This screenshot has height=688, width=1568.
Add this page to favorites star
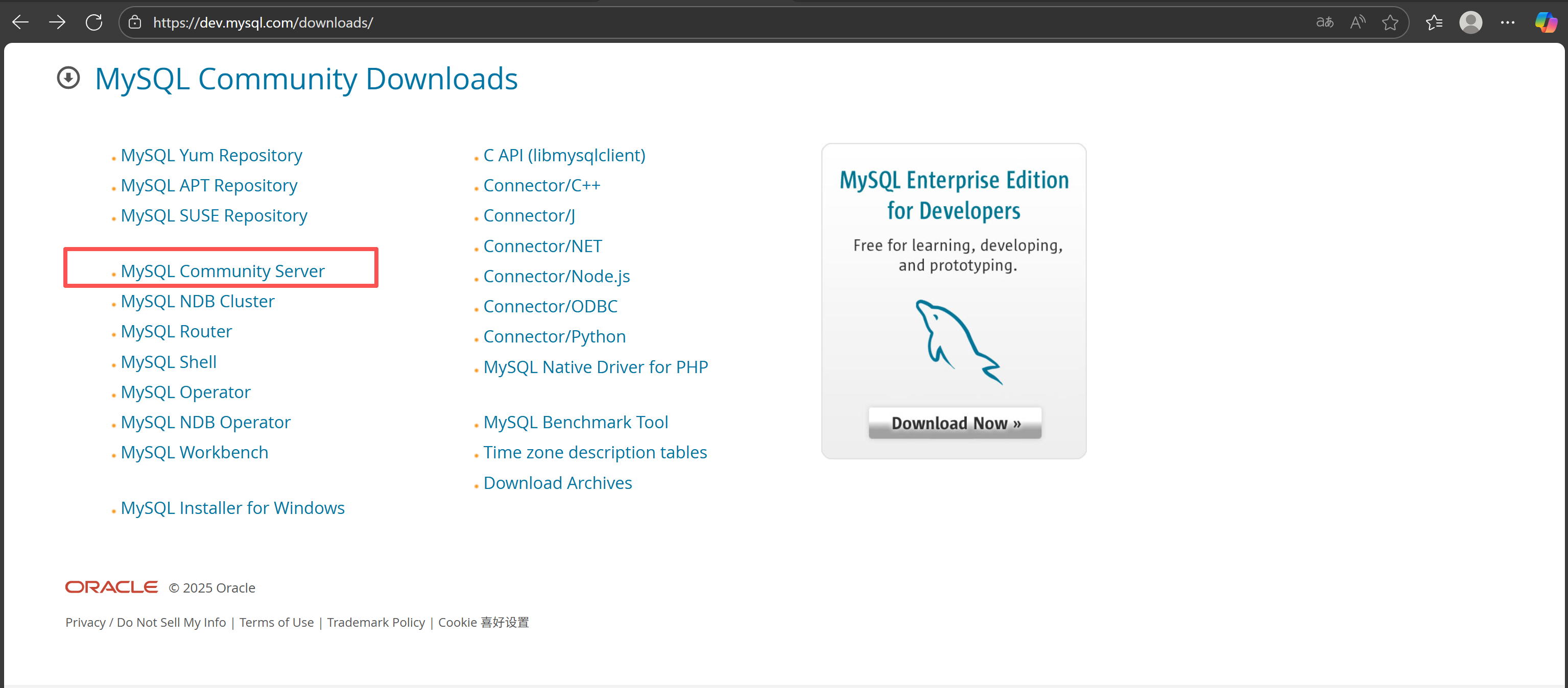click(x=1390, y=22)
